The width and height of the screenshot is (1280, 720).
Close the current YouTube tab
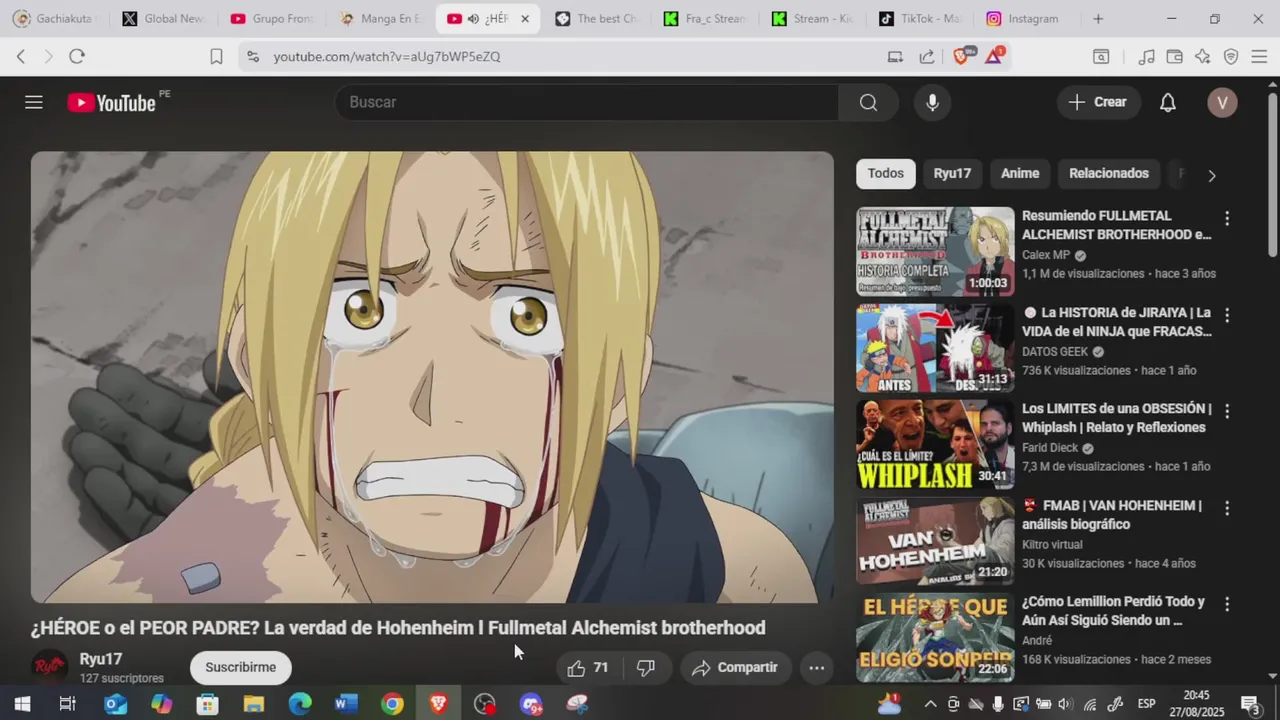[x=525, y=19]
